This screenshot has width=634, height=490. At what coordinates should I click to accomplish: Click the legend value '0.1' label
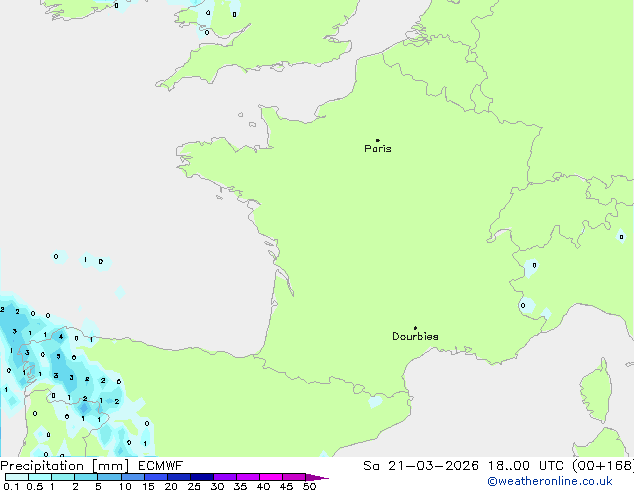[11, 486]
